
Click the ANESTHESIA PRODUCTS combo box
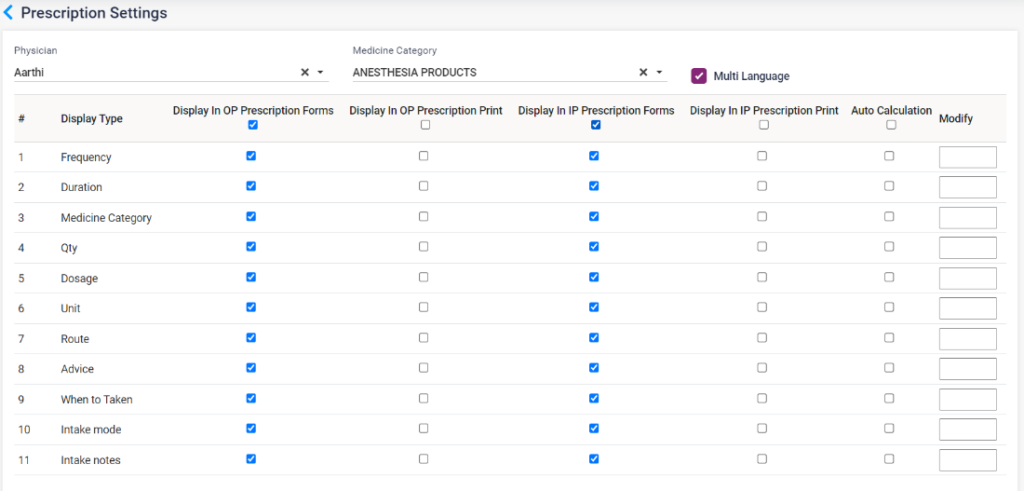click(490, 72)
